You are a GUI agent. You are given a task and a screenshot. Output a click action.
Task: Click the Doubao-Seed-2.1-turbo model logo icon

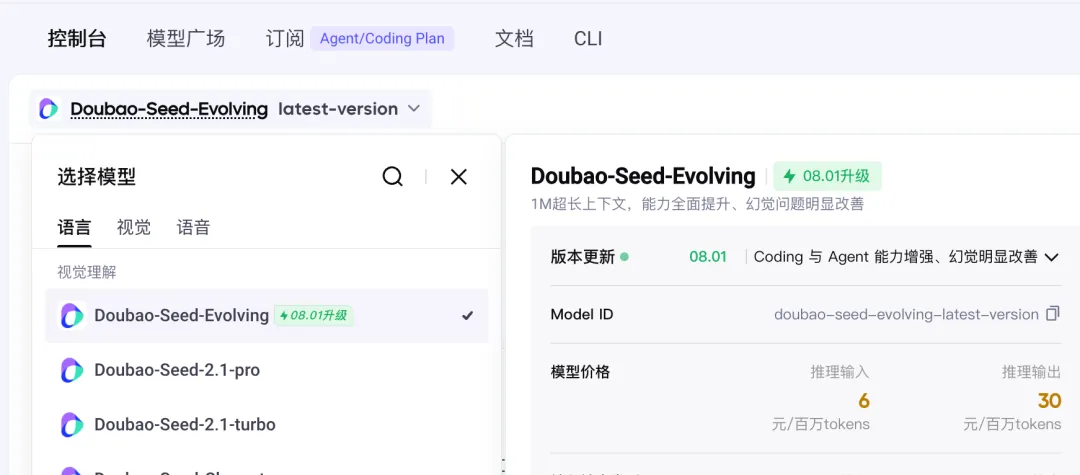click(72, 425)
